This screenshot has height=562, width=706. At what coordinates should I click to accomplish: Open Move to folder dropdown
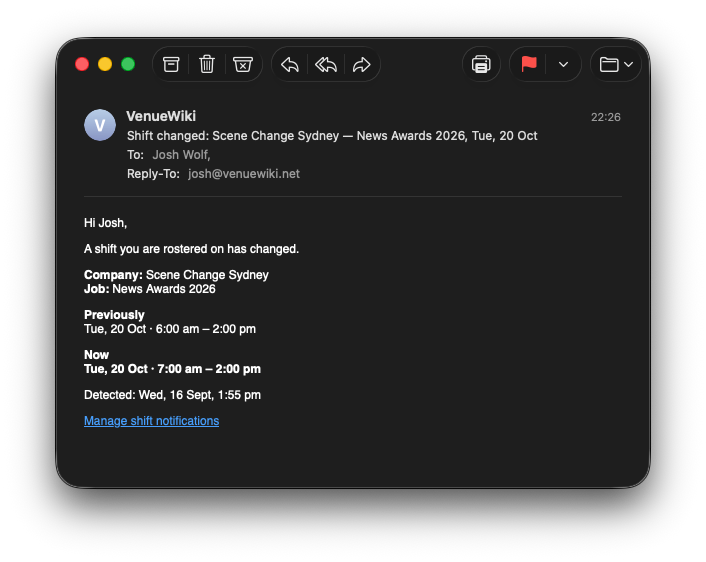616,64
